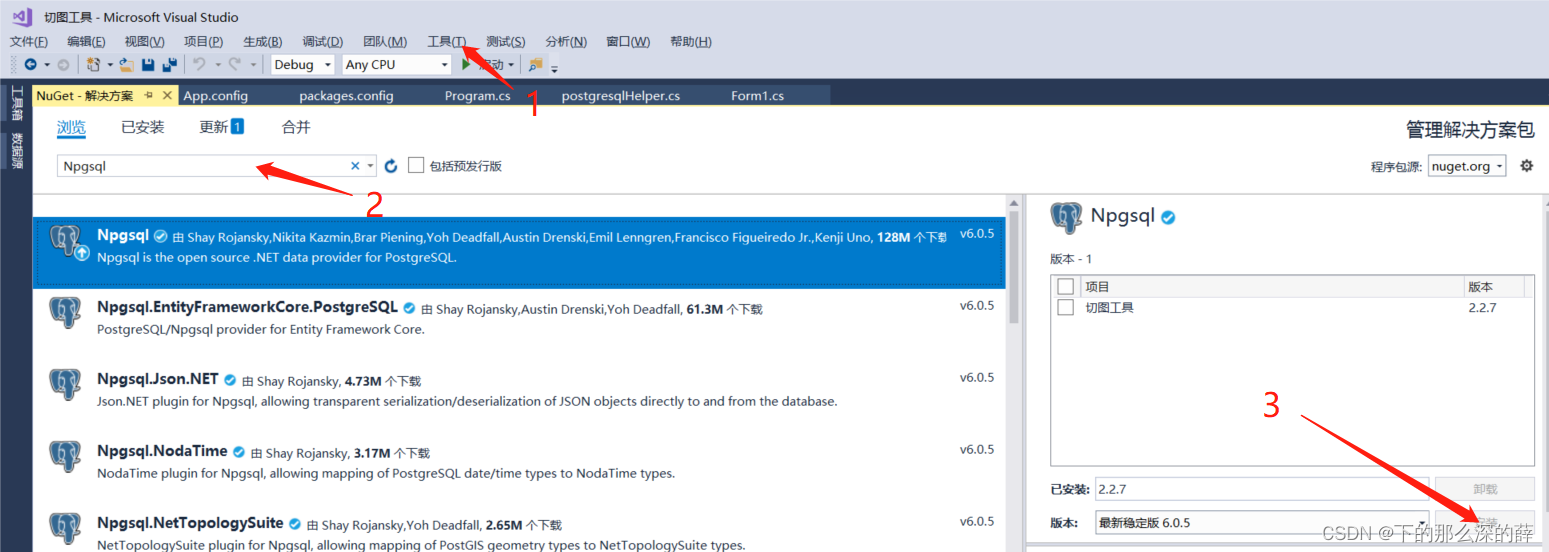This screenshot has height=552, width=1549.
Task: Click the 卸载 uninstall button
Action: [x=1485, y=489]
